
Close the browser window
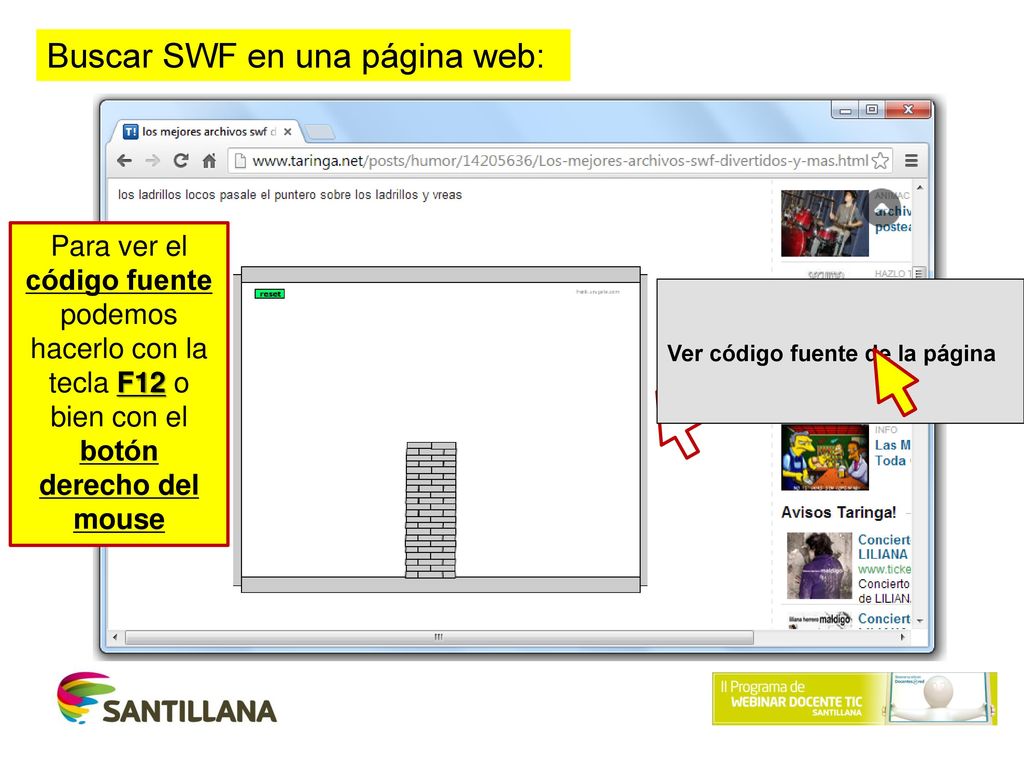(908, 110)
